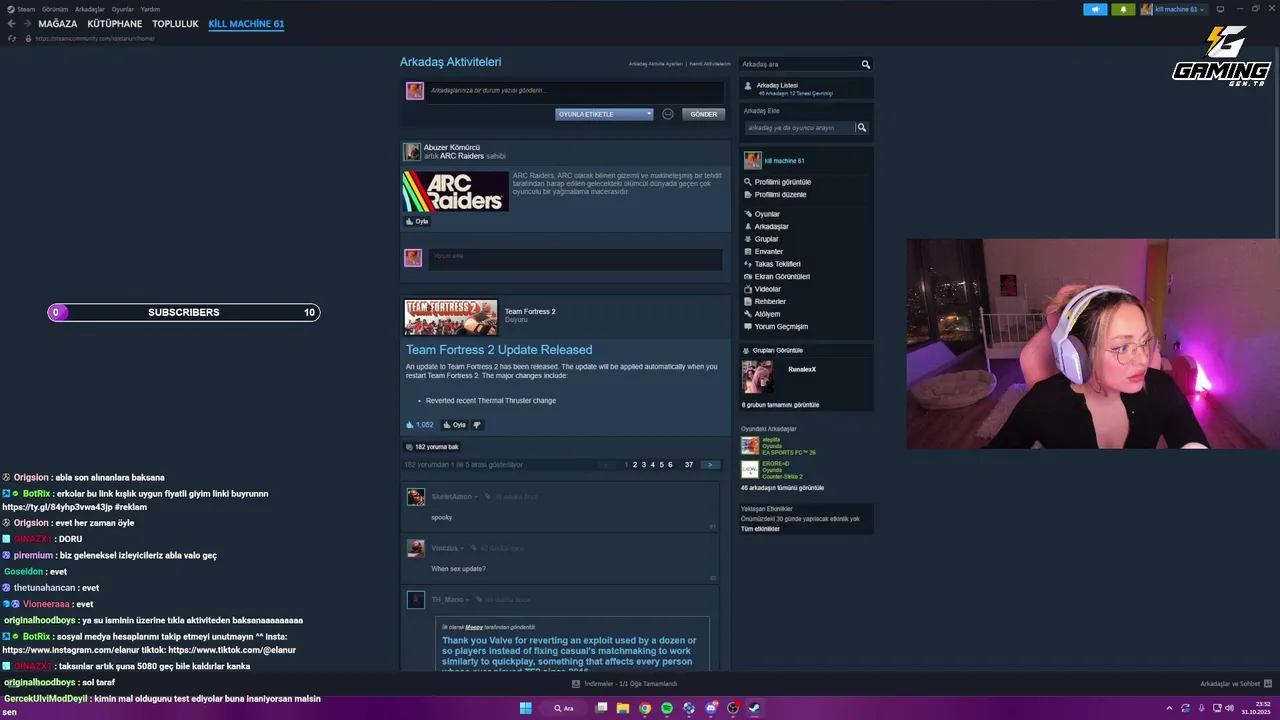Viewport: 1280px width, 720px height.
Task: Focus the Yorum ekle comment box
Action: [x=575, y=259]
